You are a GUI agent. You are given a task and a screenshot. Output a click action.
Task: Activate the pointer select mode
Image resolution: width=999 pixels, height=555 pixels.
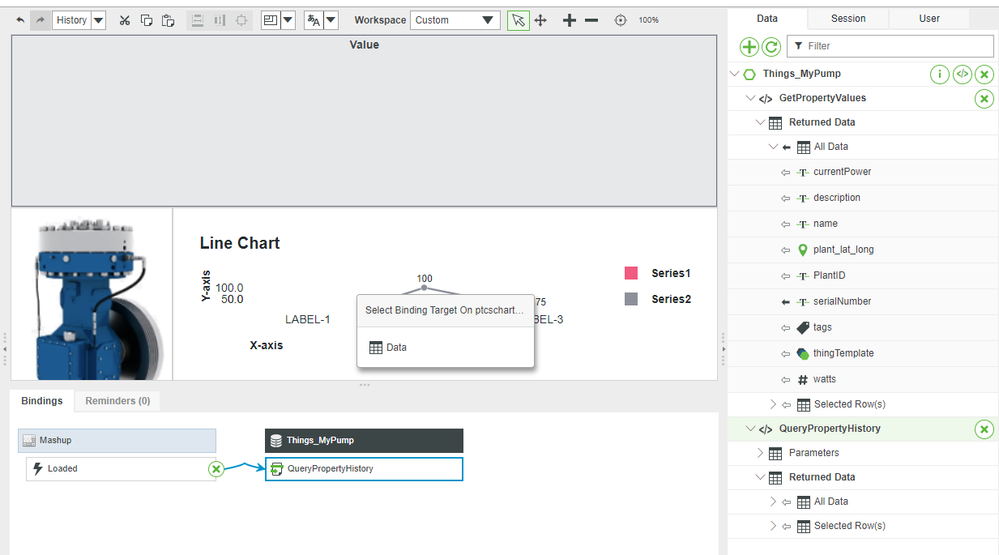[518, 20]
